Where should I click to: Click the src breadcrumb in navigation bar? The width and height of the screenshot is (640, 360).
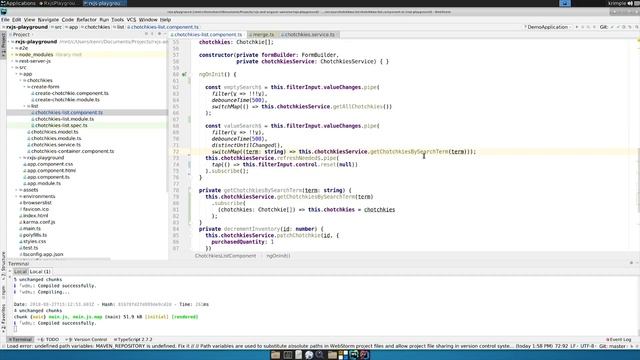(58, 27)
